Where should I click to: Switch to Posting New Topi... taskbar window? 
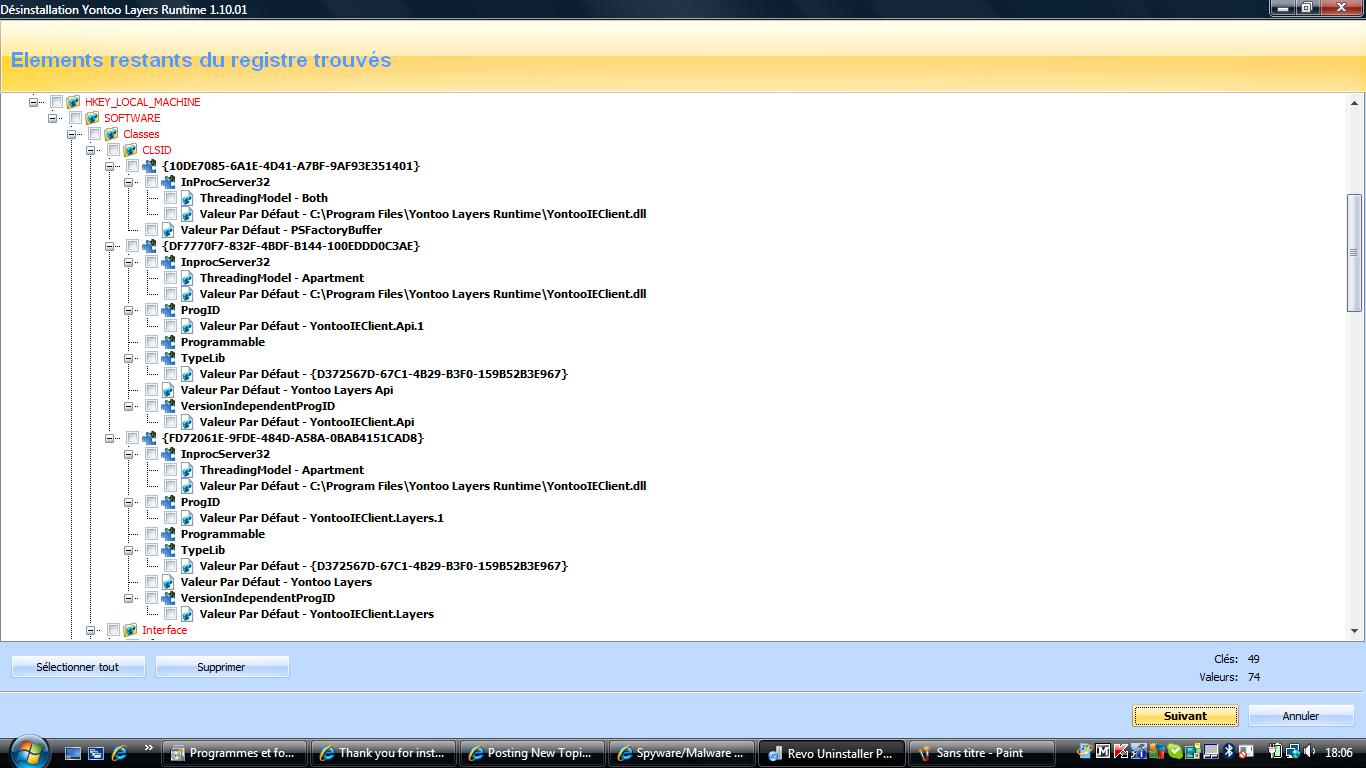point(533,753)
